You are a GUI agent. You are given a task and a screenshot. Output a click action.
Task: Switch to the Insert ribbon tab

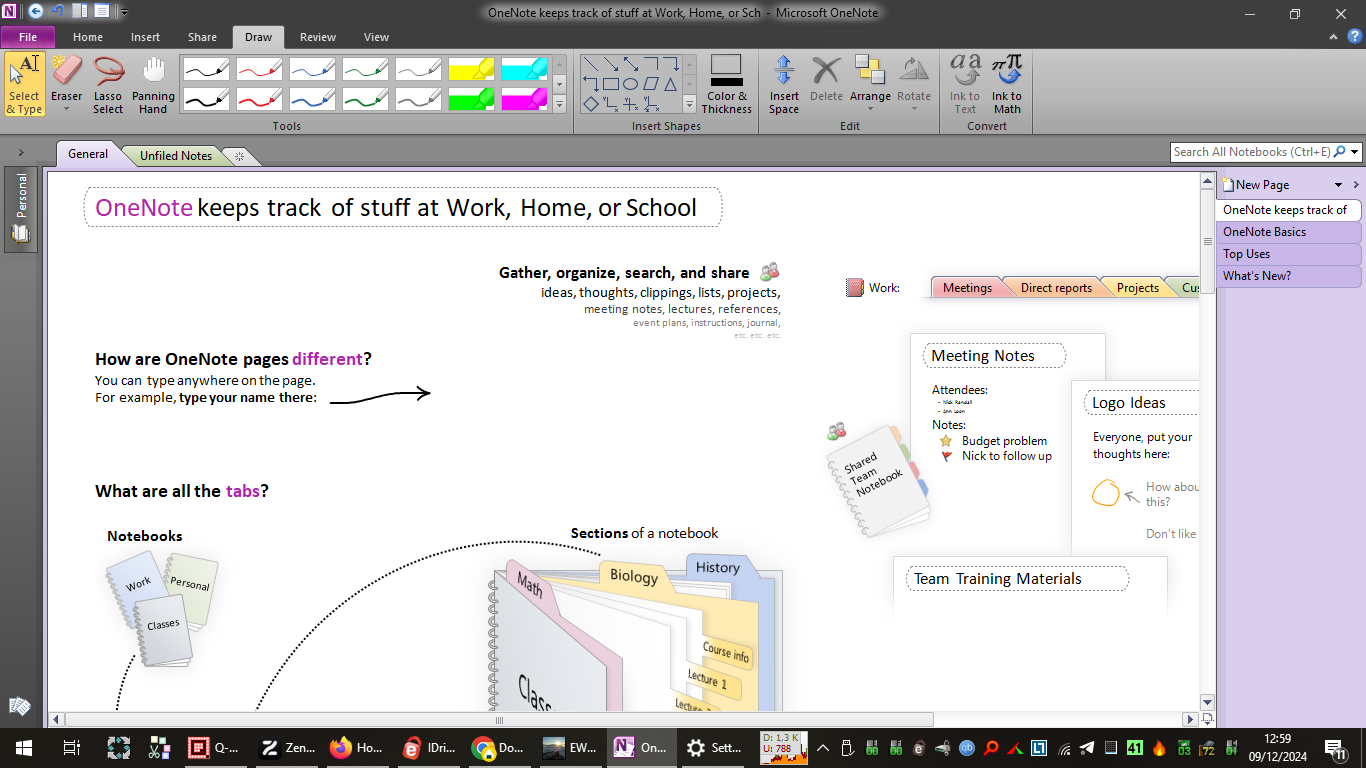pos(145,37)
